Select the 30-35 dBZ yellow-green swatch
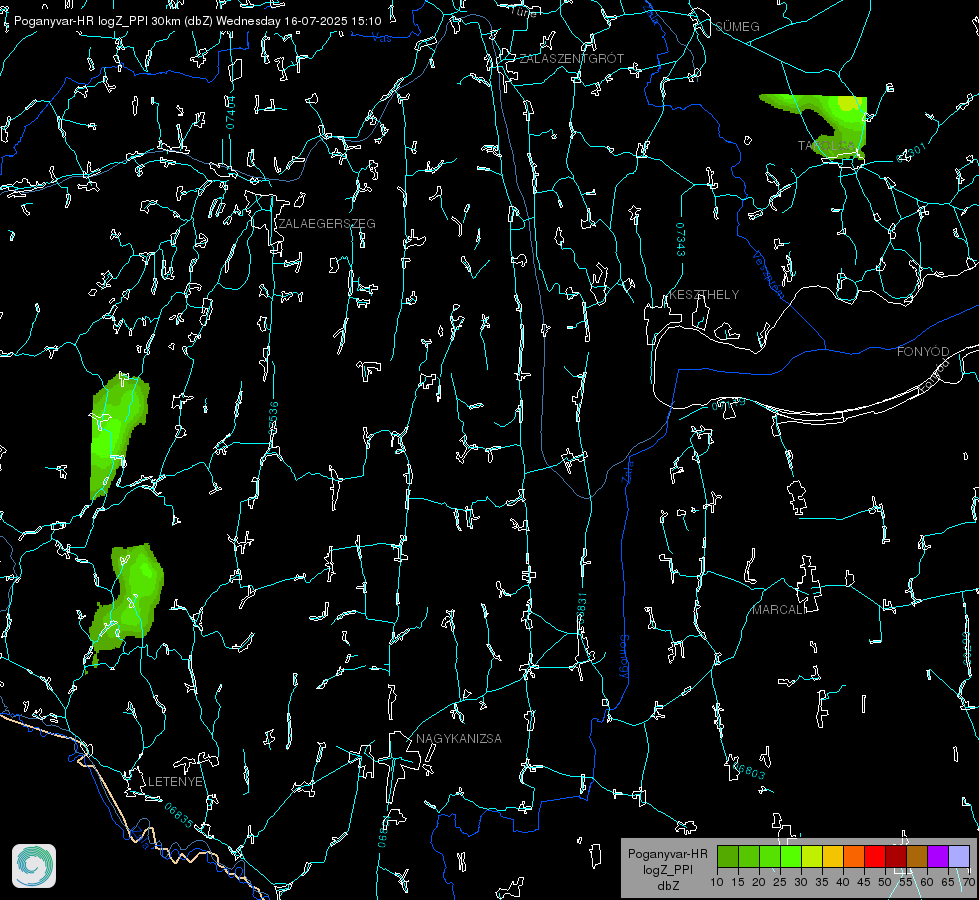The height and width of the screenshot is (900, 979). [812, 856]
